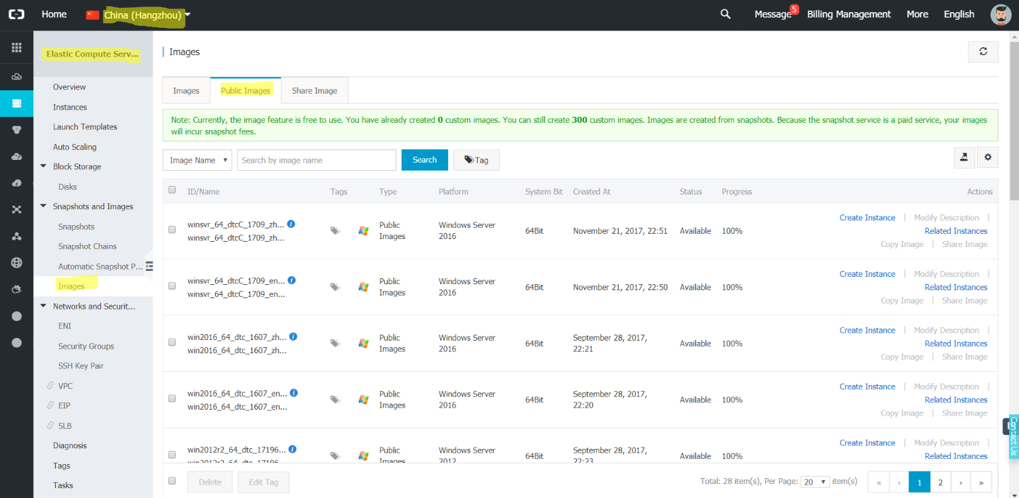This screenshot has height=498, width=1019.
Task: Click info icon next to win2016_64_dtc_1607_zh
Action: [294, 337]
